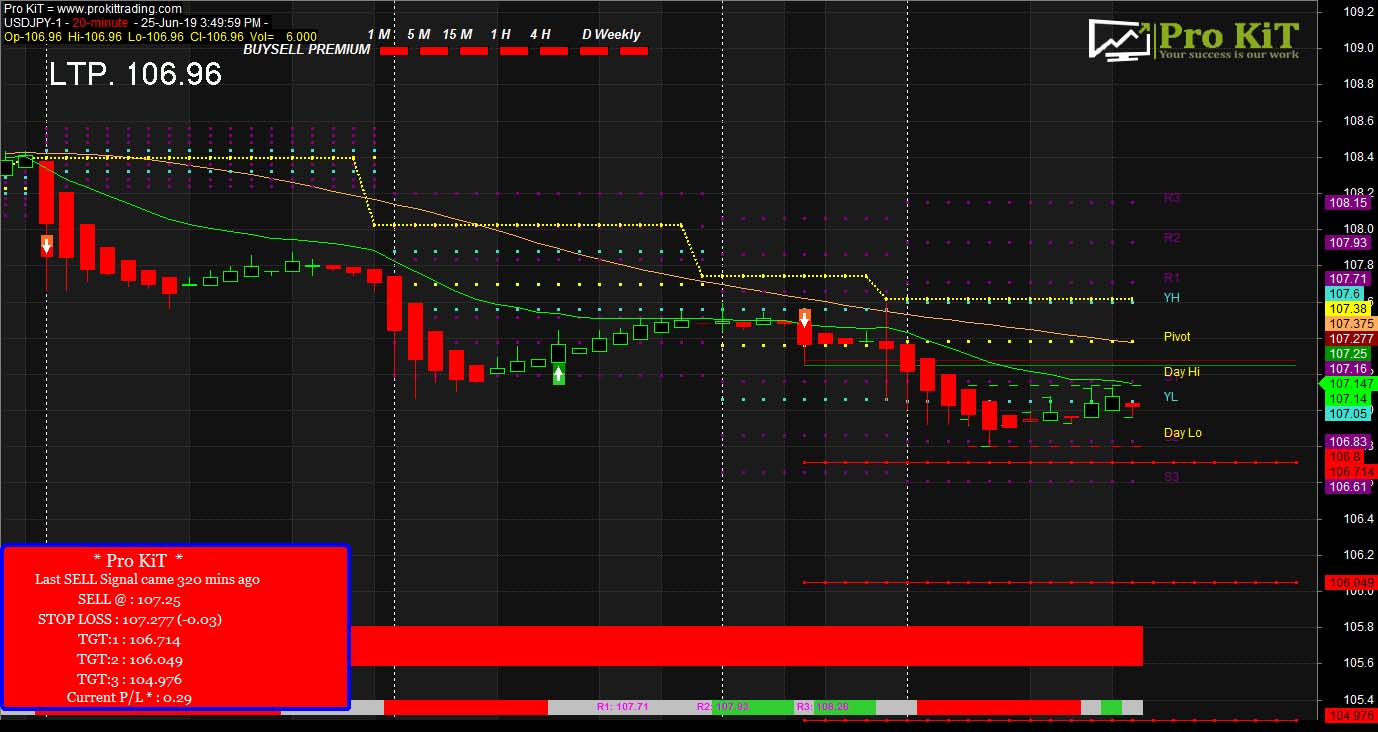The image size is (1378, 732).
Task: Open the D daily timeframe chart
Action: tap(587, 34)
